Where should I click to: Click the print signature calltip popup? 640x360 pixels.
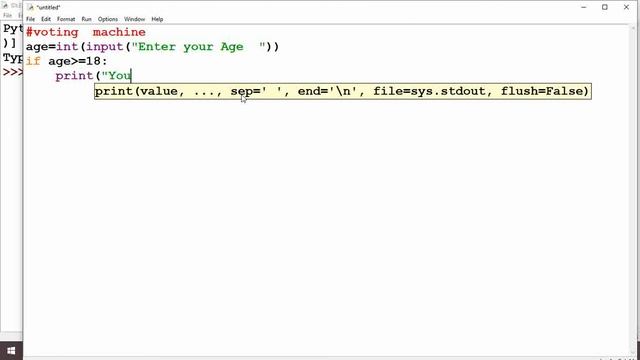343,91
